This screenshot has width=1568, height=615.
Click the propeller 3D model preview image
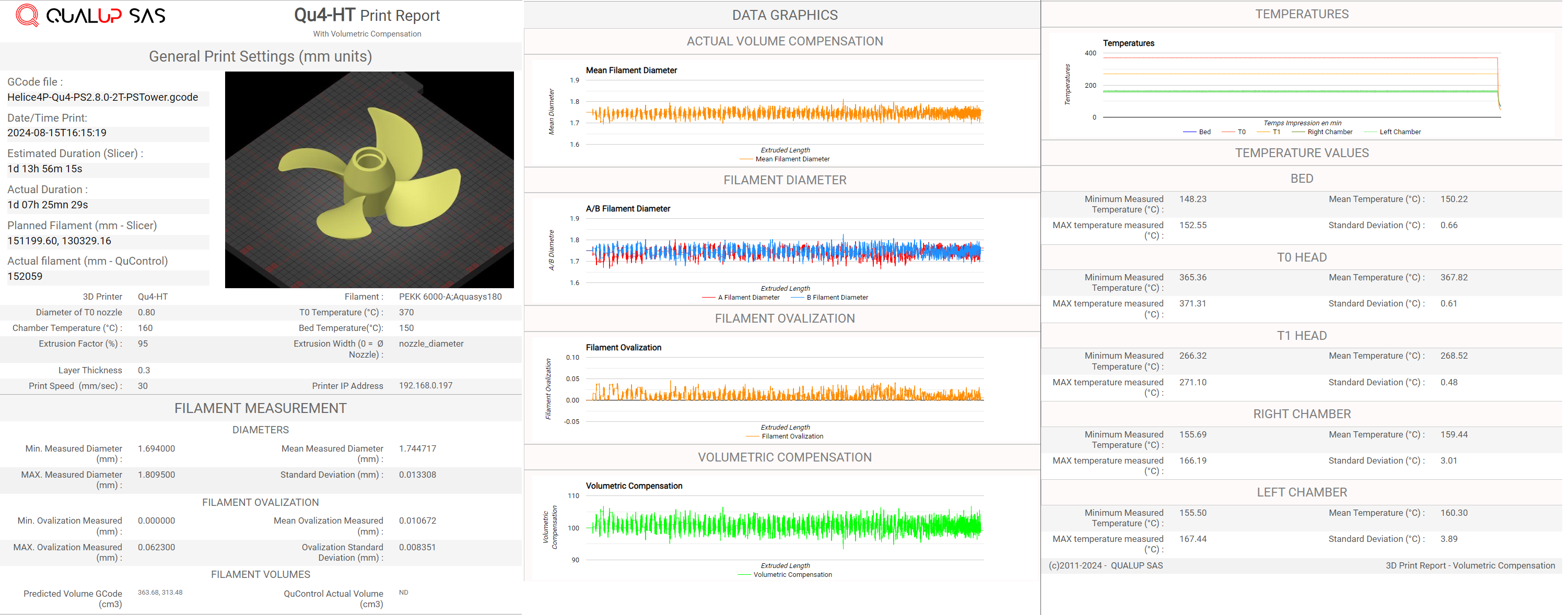point(369,180)
